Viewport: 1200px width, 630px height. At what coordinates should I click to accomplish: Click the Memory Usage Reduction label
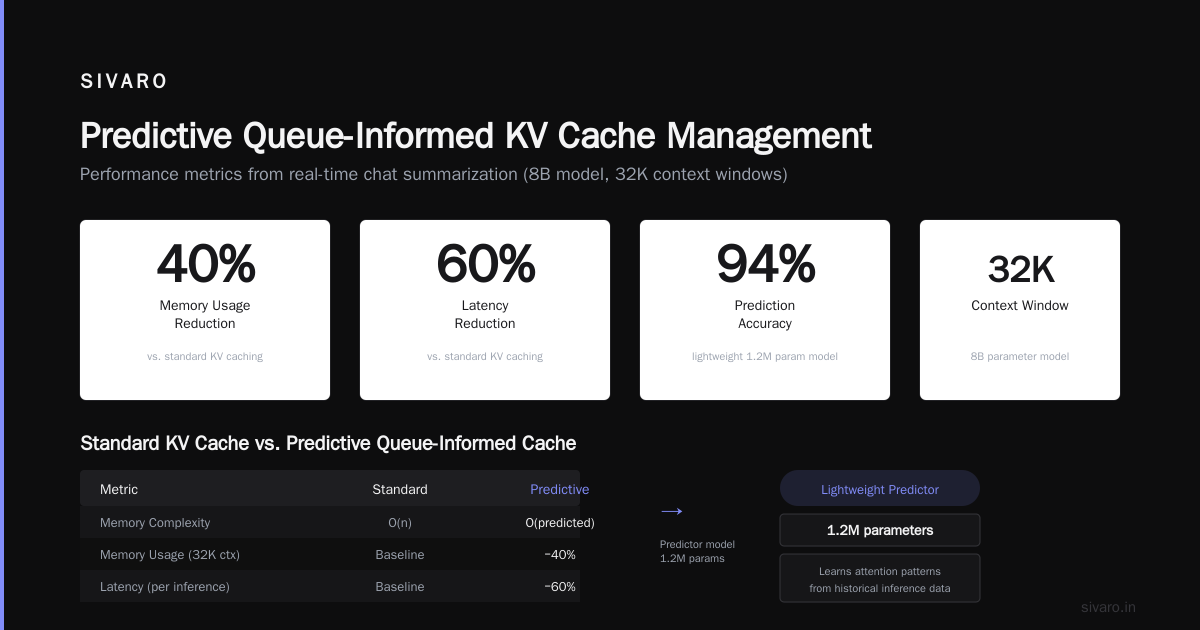205,314
